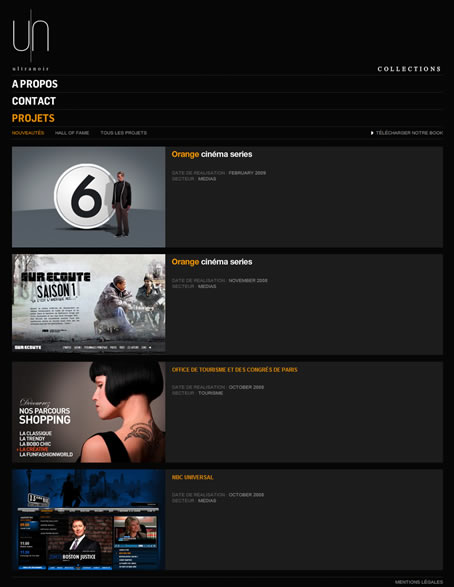Select the Projets menu item
The width and height of the screenshot is (454, 587).
tap(33, 118)
